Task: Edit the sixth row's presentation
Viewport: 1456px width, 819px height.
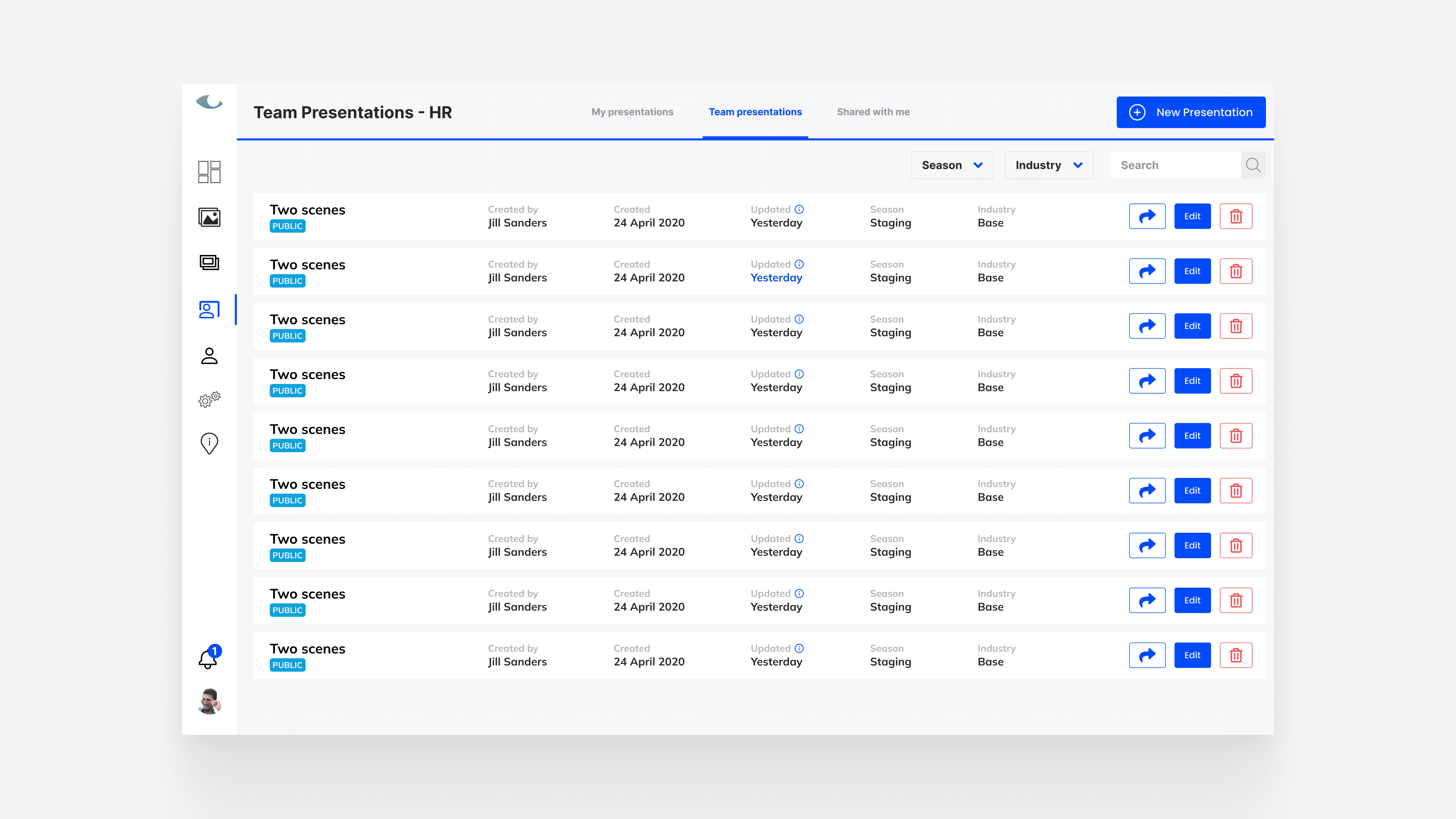Action: coord(1193,490)
